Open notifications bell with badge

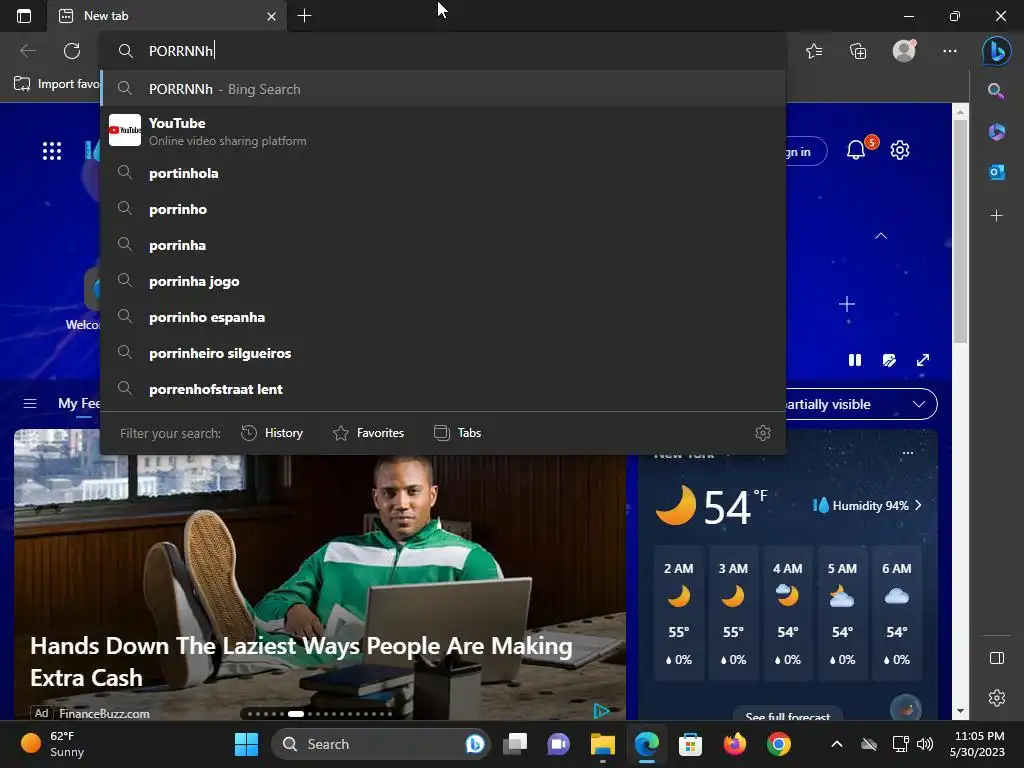point(857,150)
